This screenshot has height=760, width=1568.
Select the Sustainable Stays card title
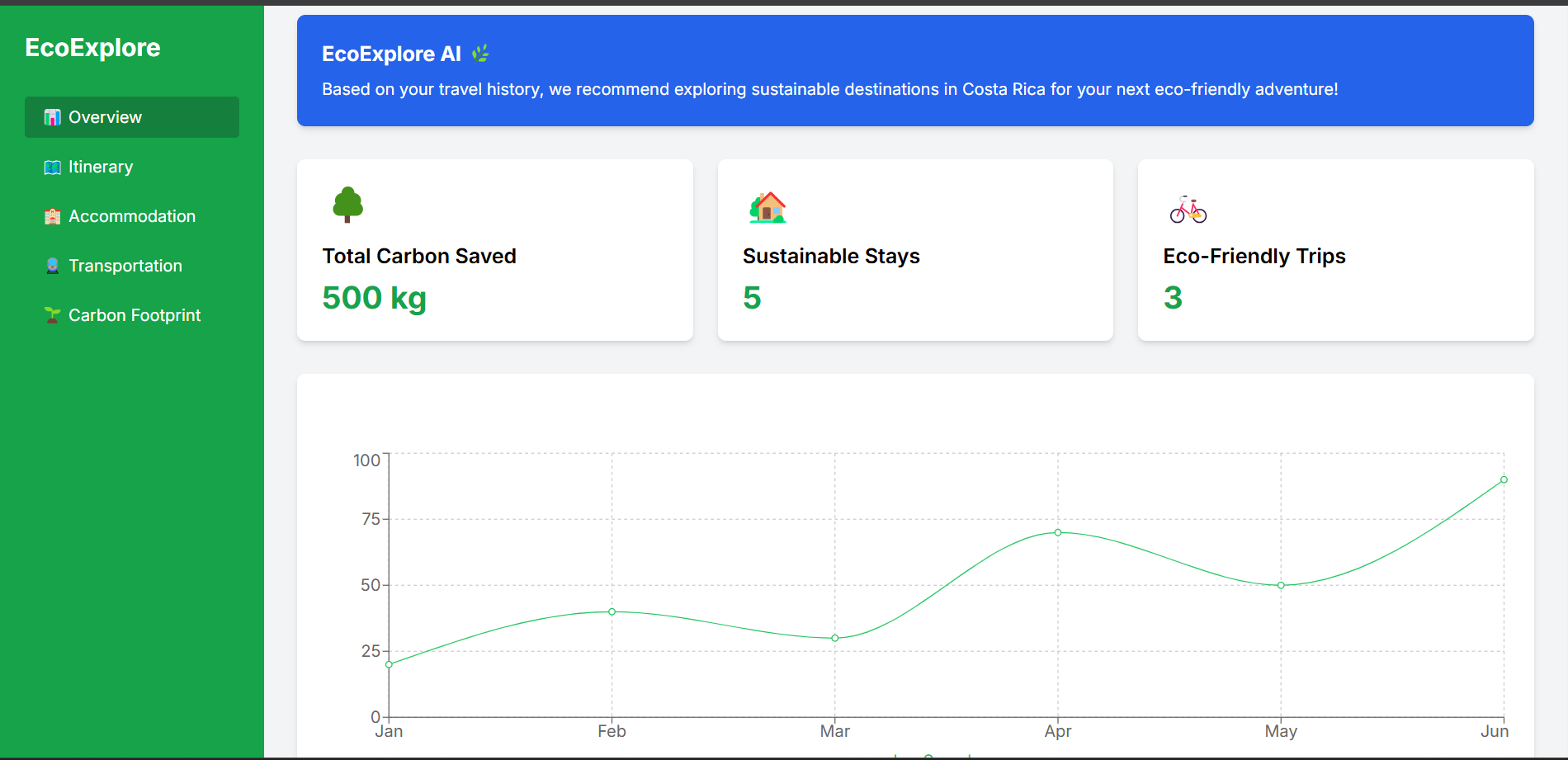click(x=831, y=257)
